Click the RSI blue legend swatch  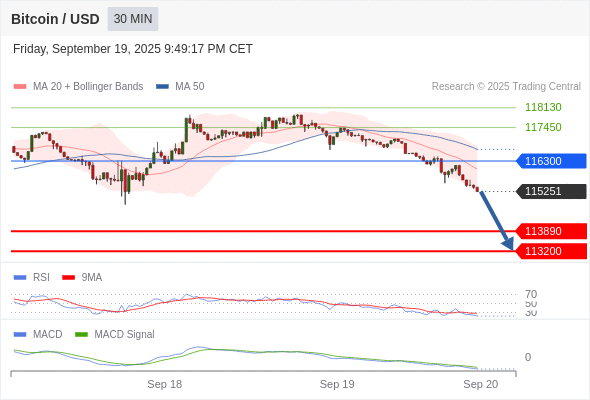(20, 278)
